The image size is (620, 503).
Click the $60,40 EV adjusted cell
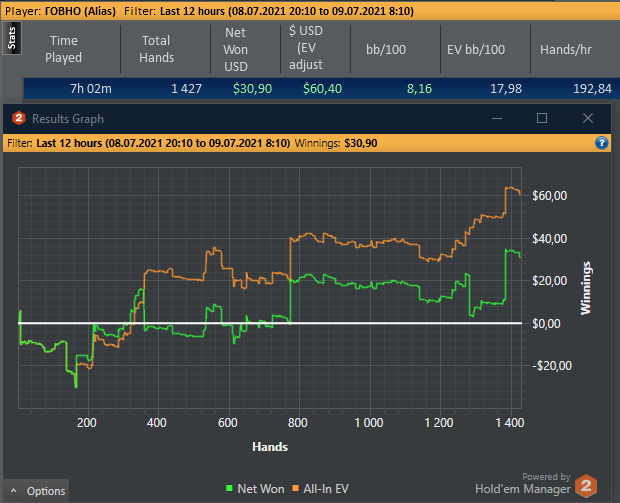pyautogui.click(x=322, y=89)
